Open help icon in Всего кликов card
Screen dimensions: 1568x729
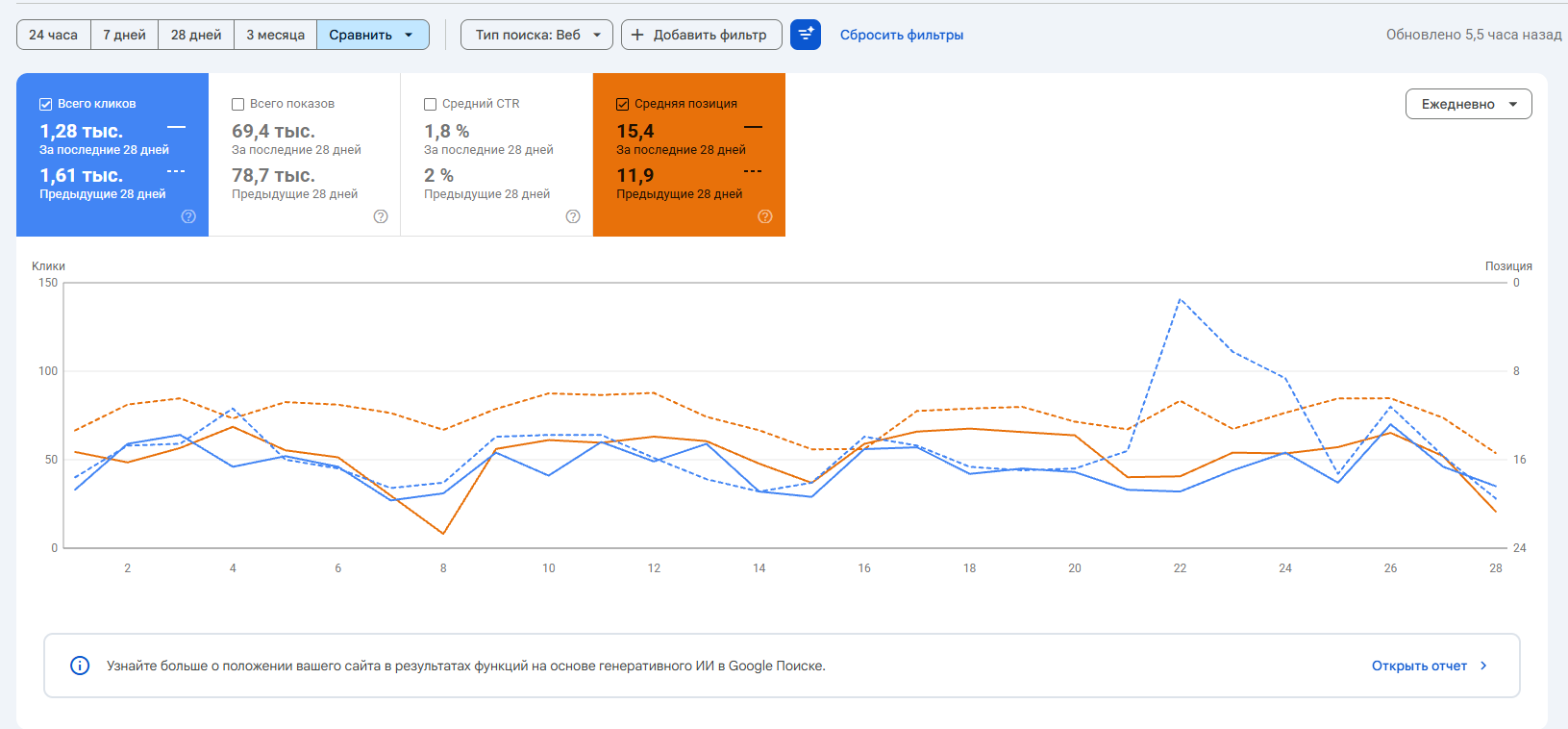pos(188,216)
